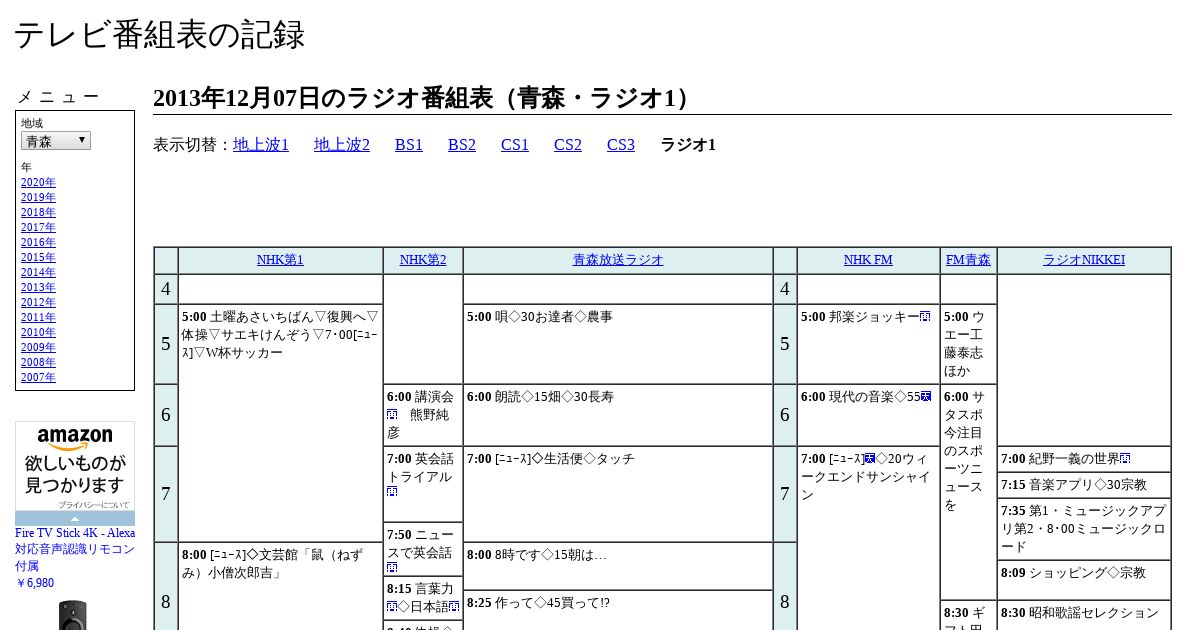Select the 5:00 ウエー工藤泰志 listing
1200x630 pixels.
click(968, 344)
